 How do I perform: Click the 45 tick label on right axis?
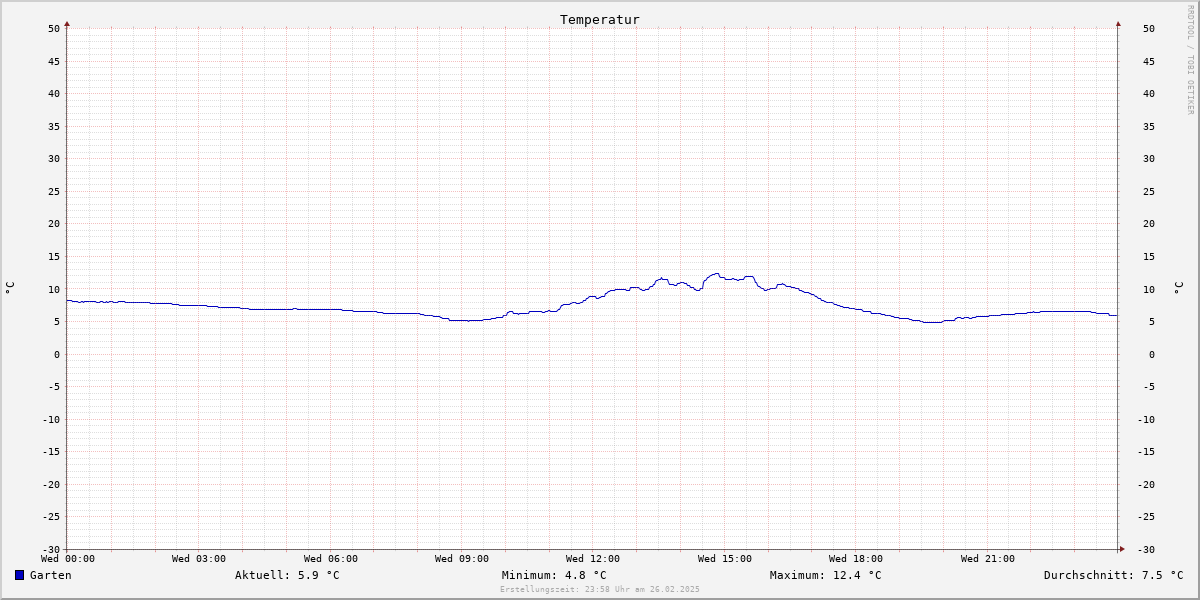point(1148,61)
